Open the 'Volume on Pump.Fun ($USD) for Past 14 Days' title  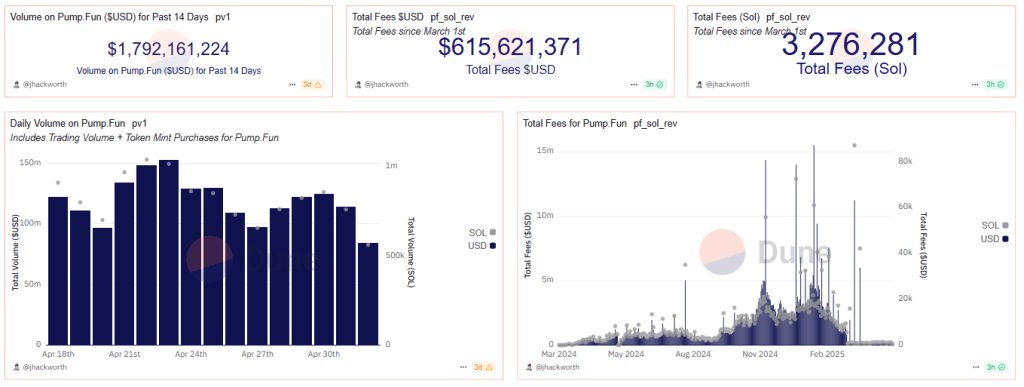pos(109,17)
